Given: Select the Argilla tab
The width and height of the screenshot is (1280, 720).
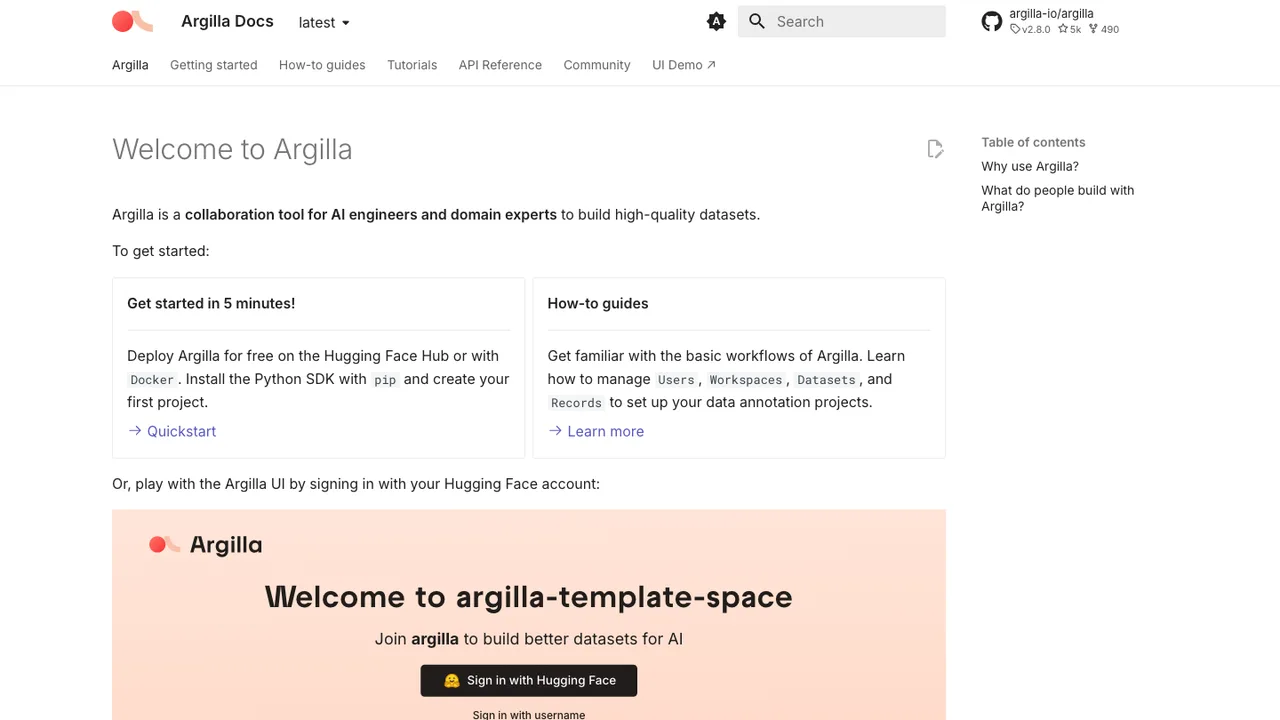Looking at the screenshot, I should coord(130,65).
